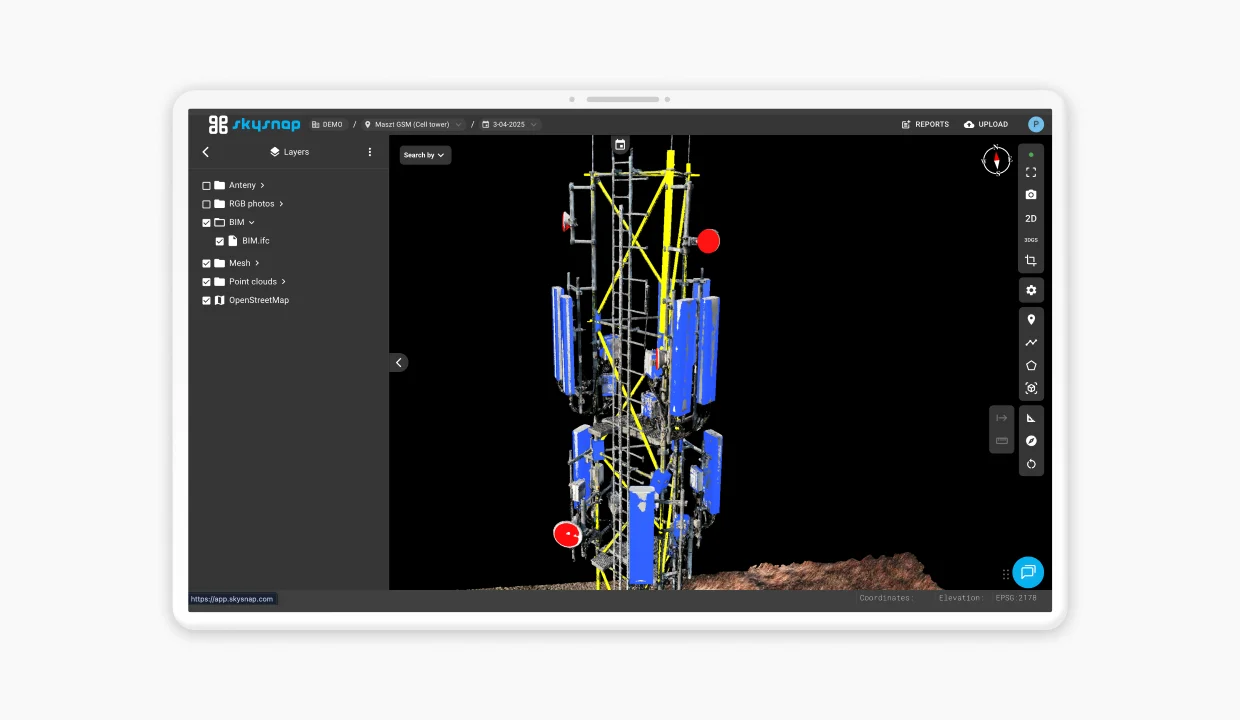The image size is (1240, 720).
Task: Select the crop tool in the viewer toolbar
Action: click(x=1031, y=261)
